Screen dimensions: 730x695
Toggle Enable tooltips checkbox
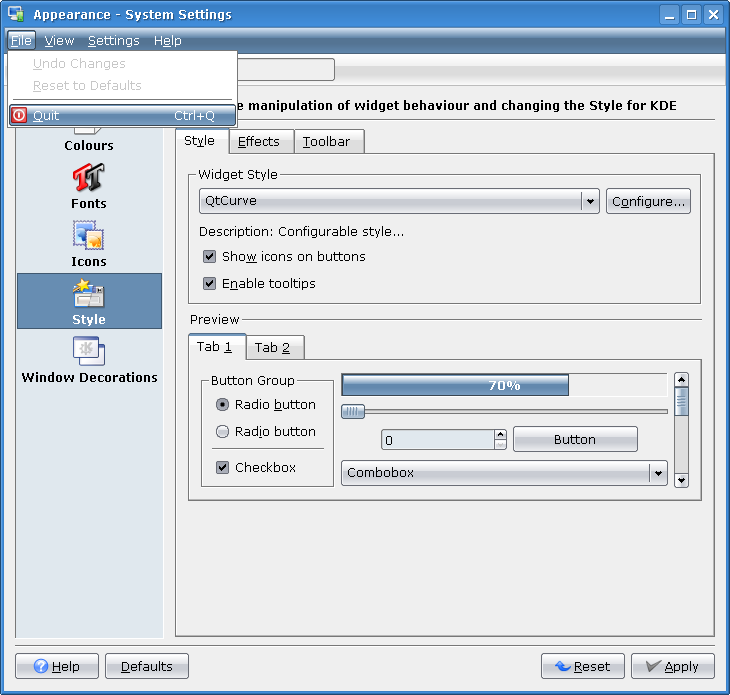point(210,283)
